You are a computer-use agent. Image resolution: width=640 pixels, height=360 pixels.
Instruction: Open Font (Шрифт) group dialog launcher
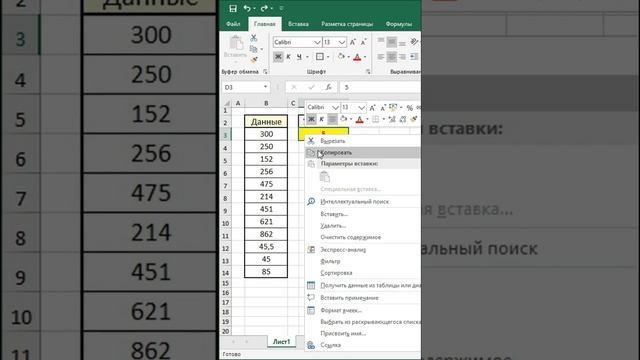pyautogui.click(x=368, y=72)
